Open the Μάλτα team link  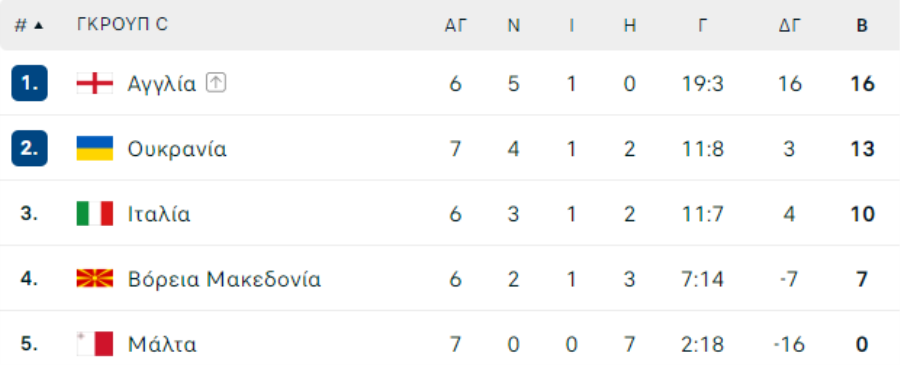pyautogui.click(x=162, y=344)
